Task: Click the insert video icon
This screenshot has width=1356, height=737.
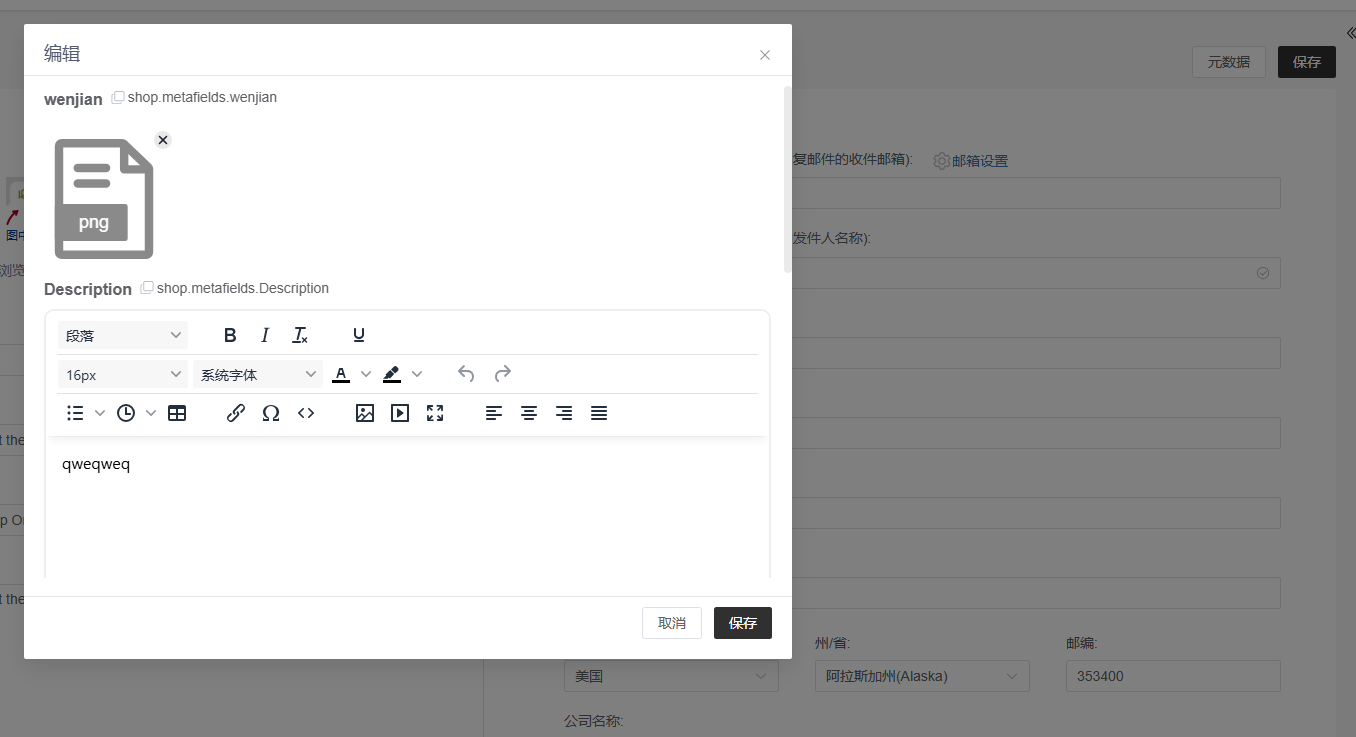Action: 400,413
